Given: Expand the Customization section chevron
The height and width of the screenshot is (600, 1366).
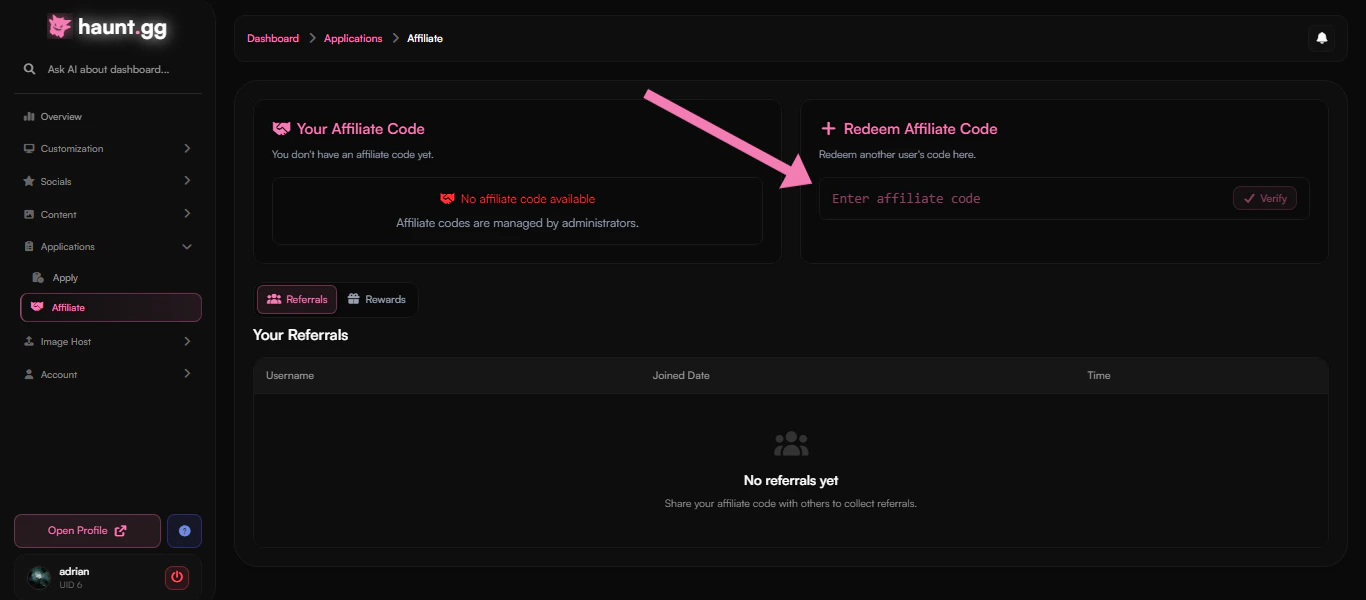Looking at the screenshot, I should coord(187,148).
